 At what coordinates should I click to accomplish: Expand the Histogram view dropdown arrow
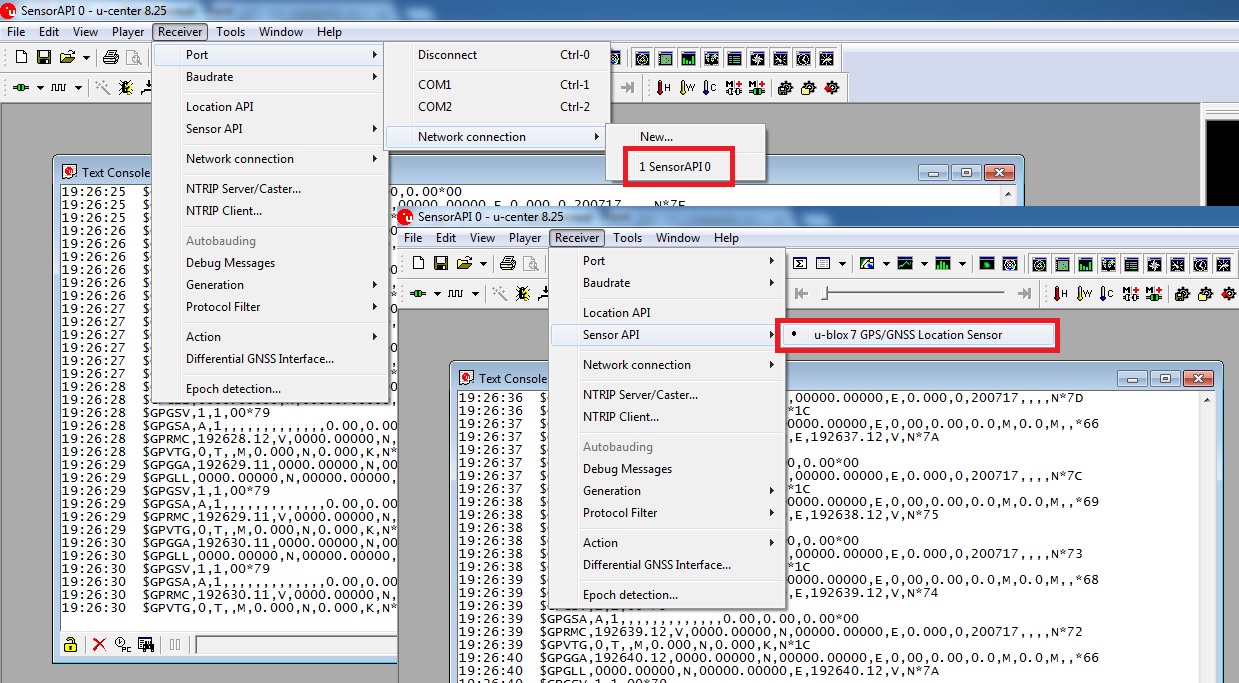pos(962,264)
